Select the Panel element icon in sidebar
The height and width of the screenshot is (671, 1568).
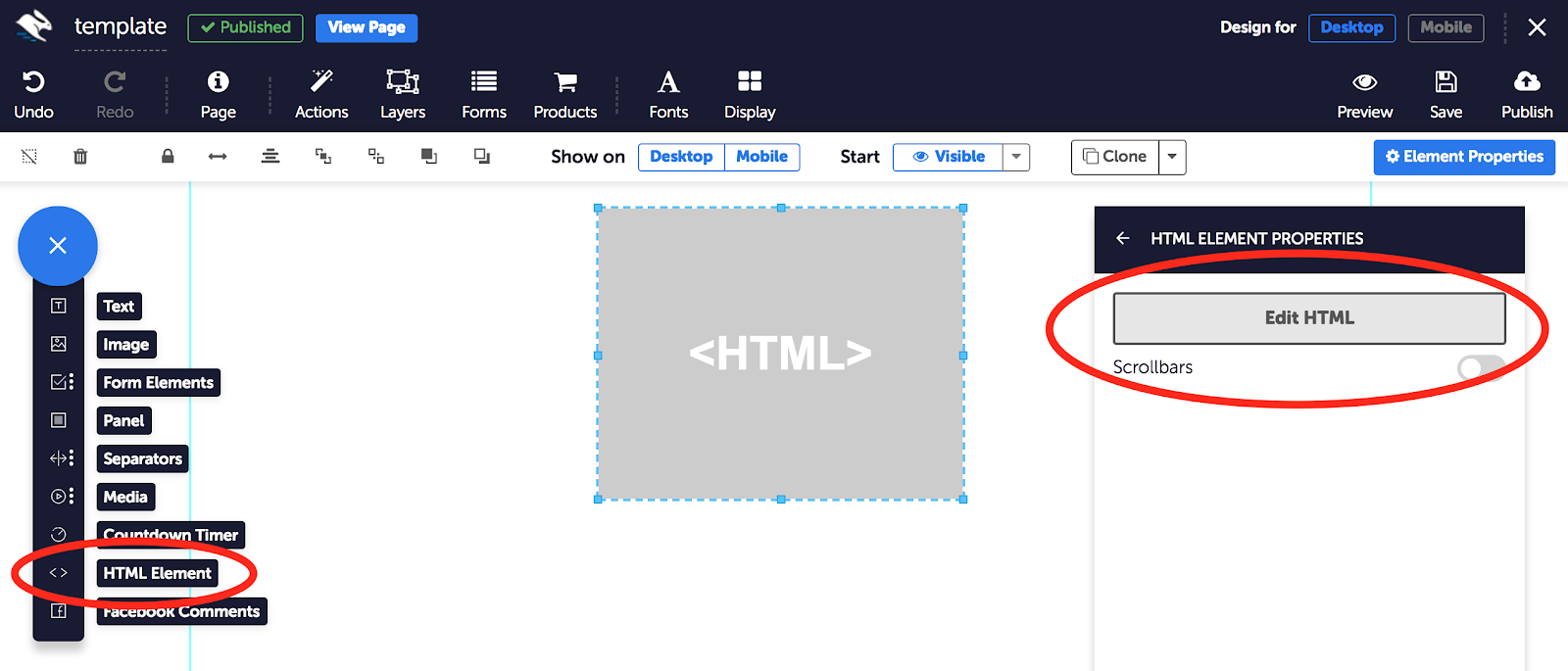(x=59, y=420)
